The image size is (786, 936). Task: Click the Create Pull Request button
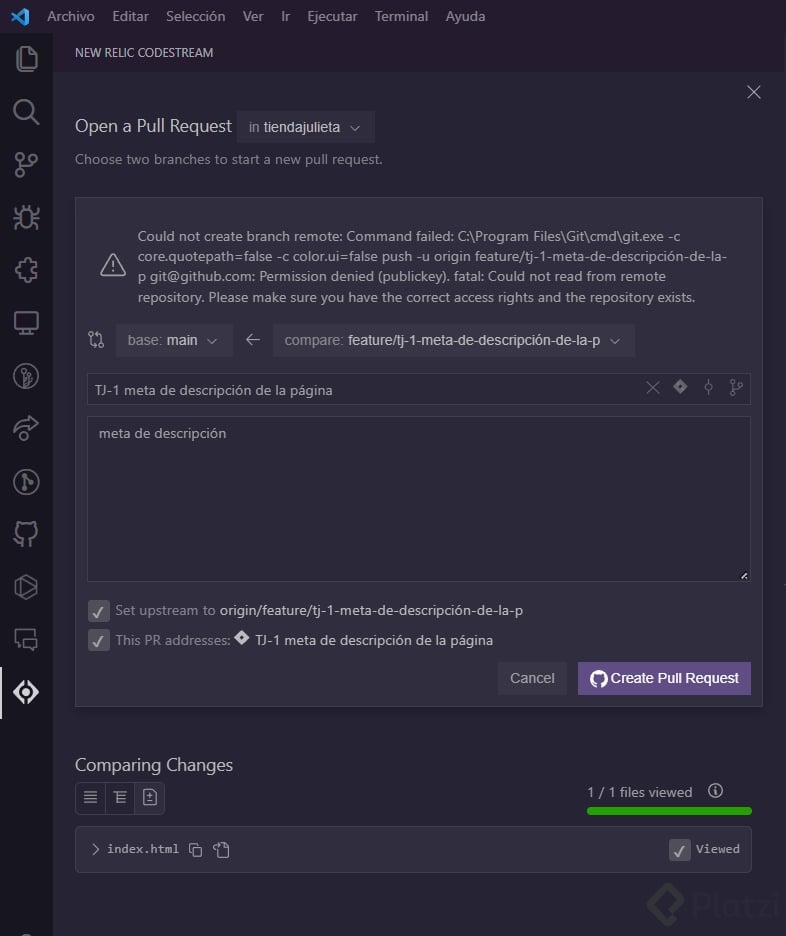(664, 678)
